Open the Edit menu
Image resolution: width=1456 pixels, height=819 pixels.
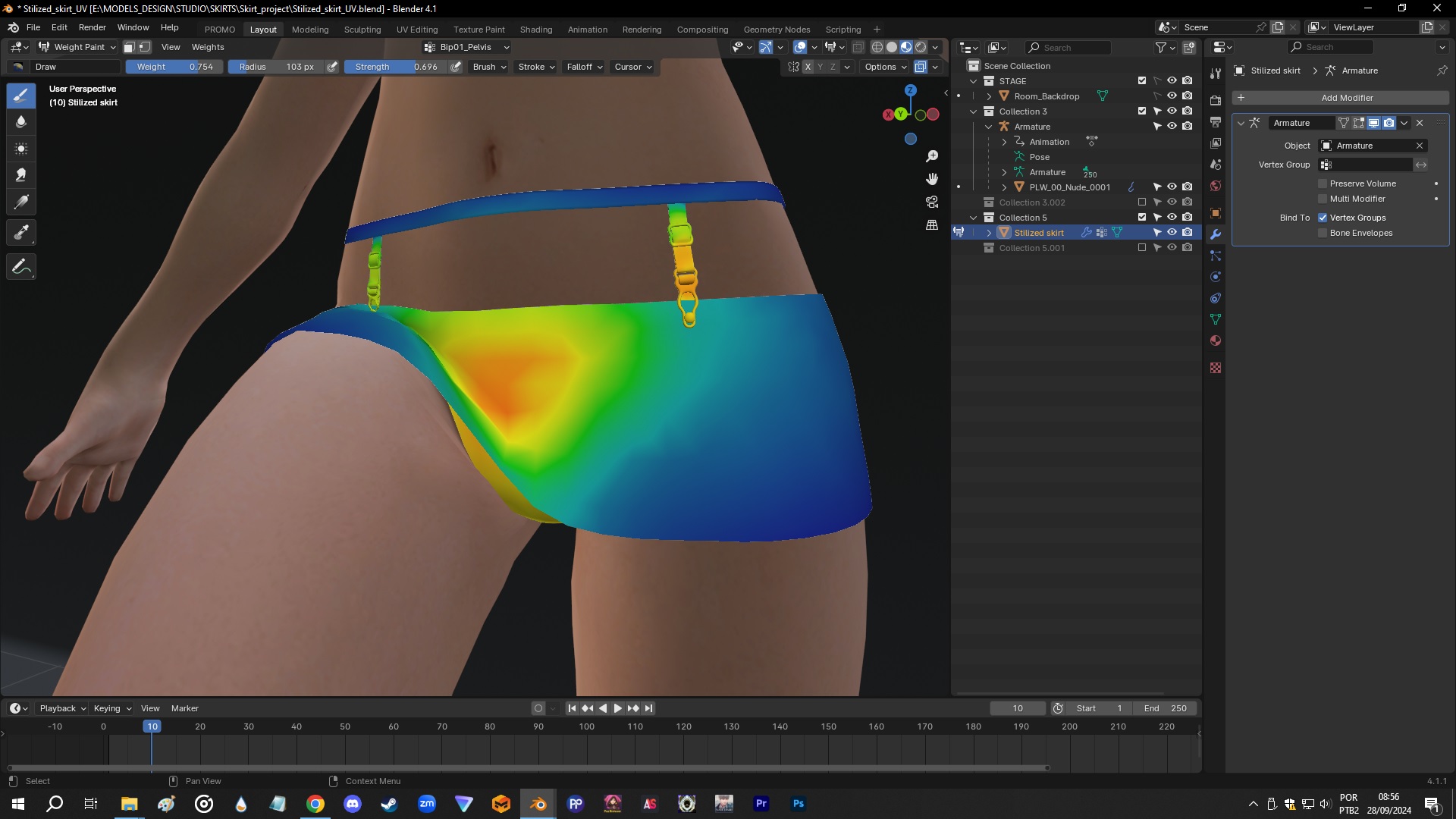coord(58,27)
